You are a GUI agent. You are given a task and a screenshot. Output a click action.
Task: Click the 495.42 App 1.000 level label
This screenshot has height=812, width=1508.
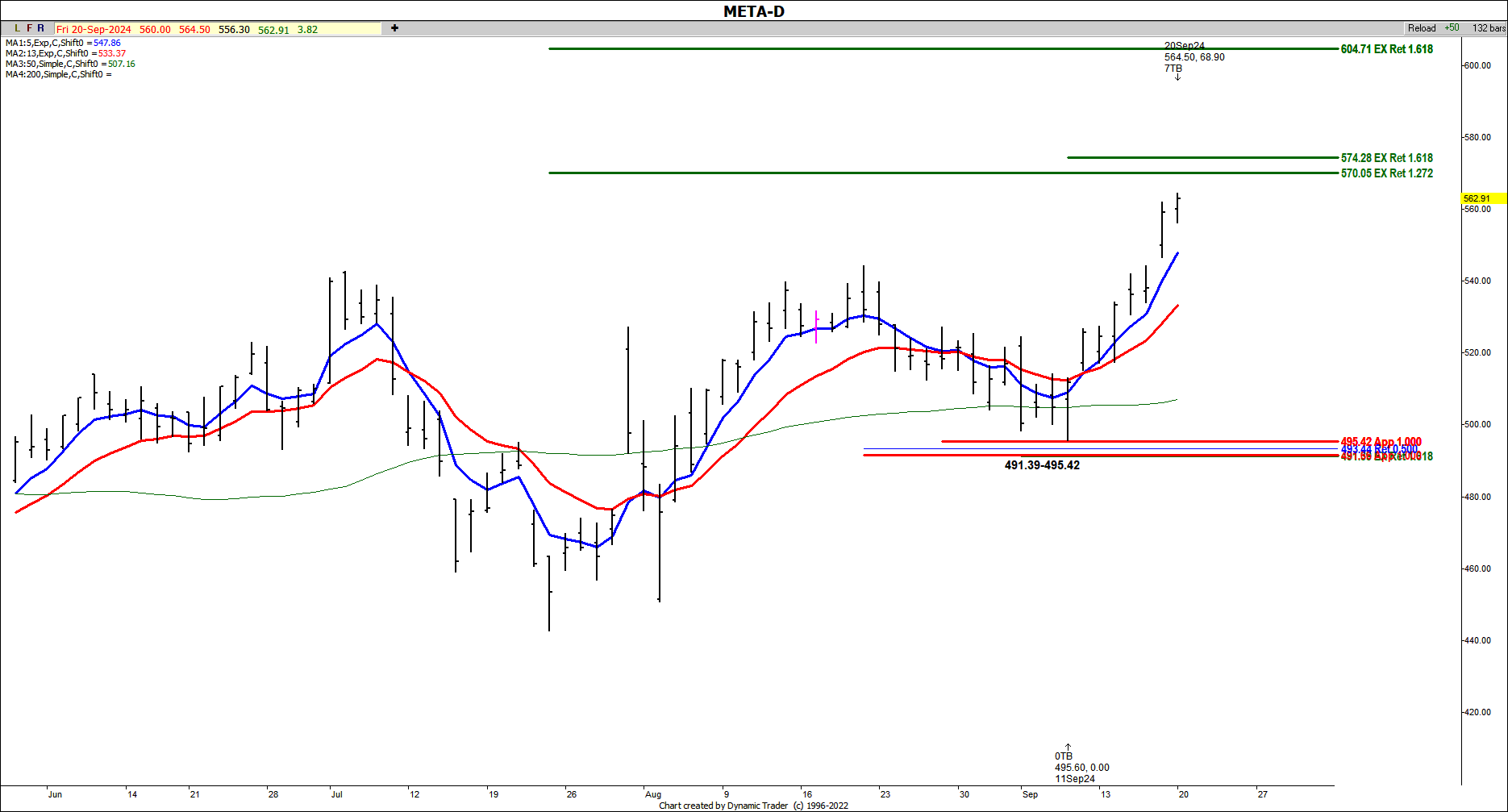pos(1381,442)
